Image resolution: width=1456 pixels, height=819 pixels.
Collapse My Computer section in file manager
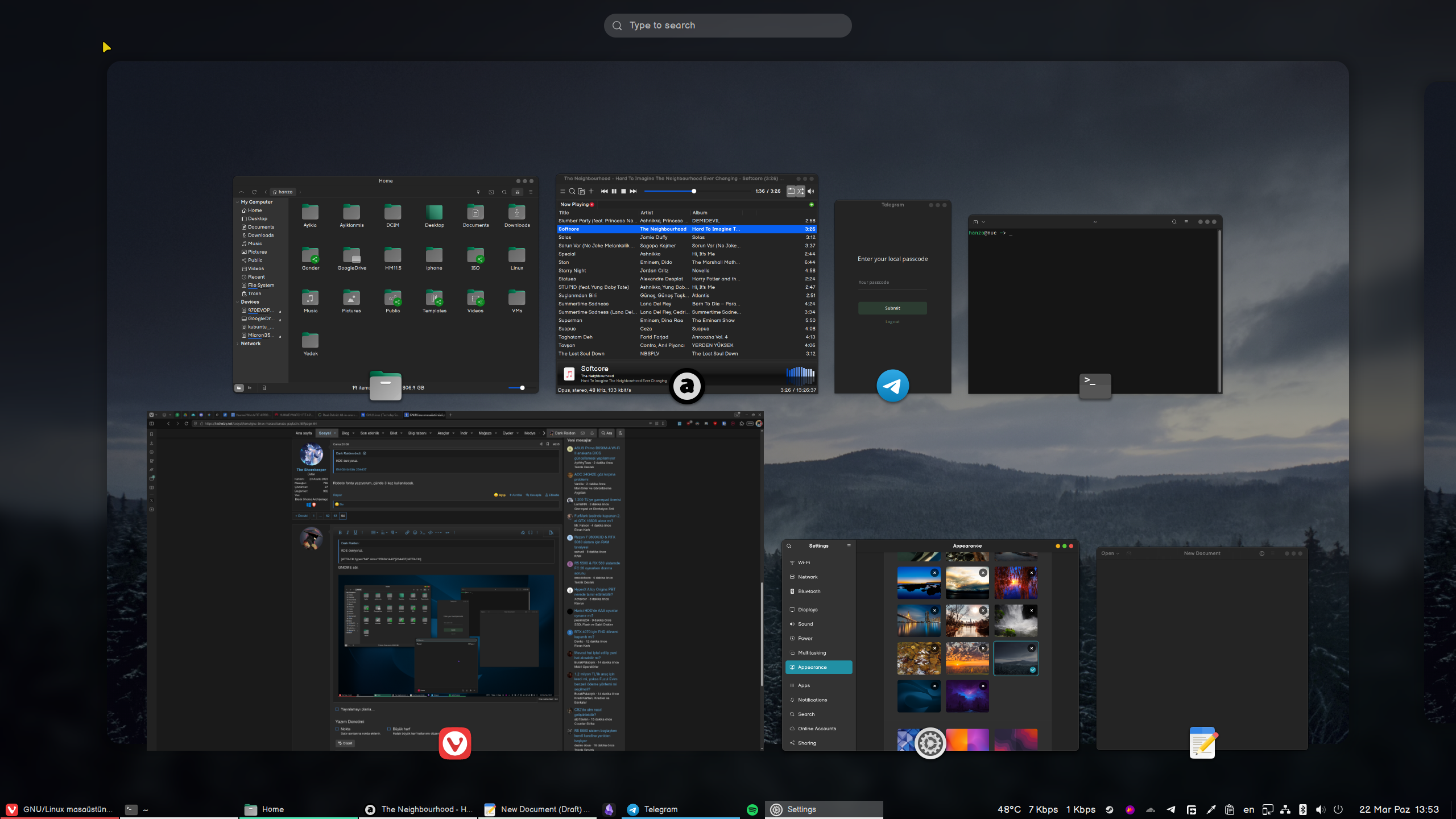point(238,202)
